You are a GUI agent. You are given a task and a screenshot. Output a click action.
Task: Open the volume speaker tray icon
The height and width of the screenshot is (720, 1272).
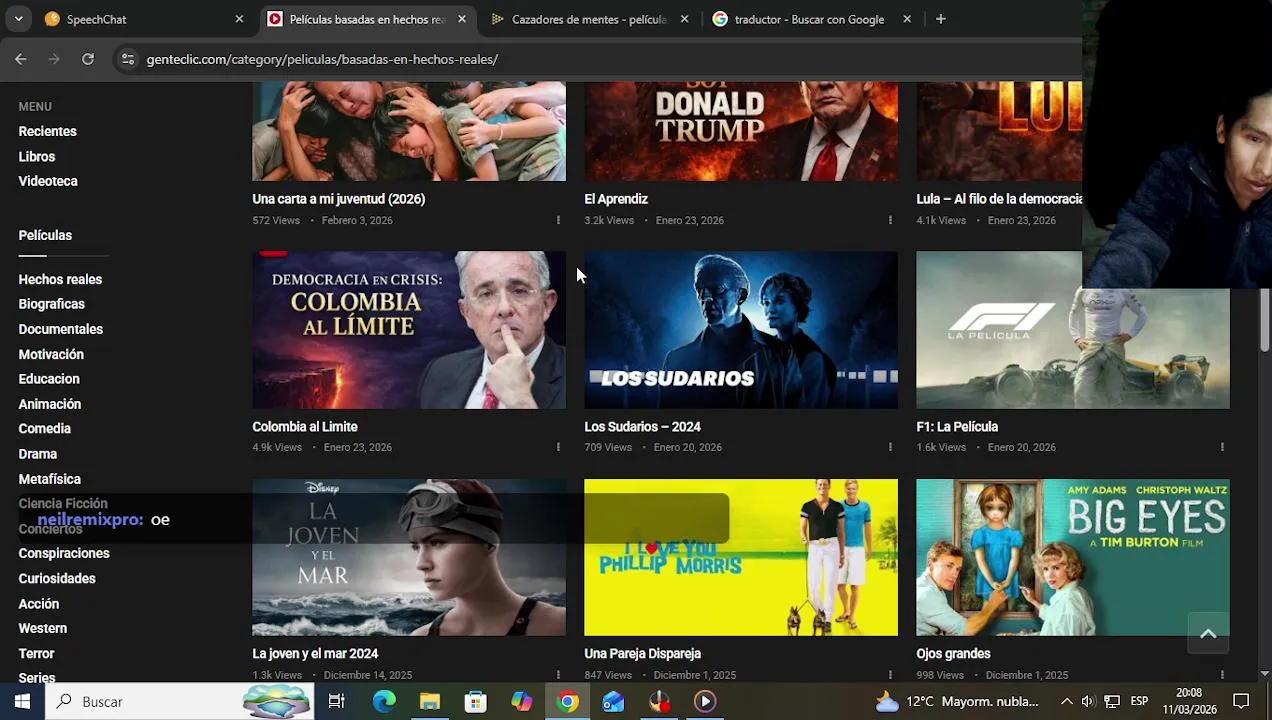(x=1088, y=701)
